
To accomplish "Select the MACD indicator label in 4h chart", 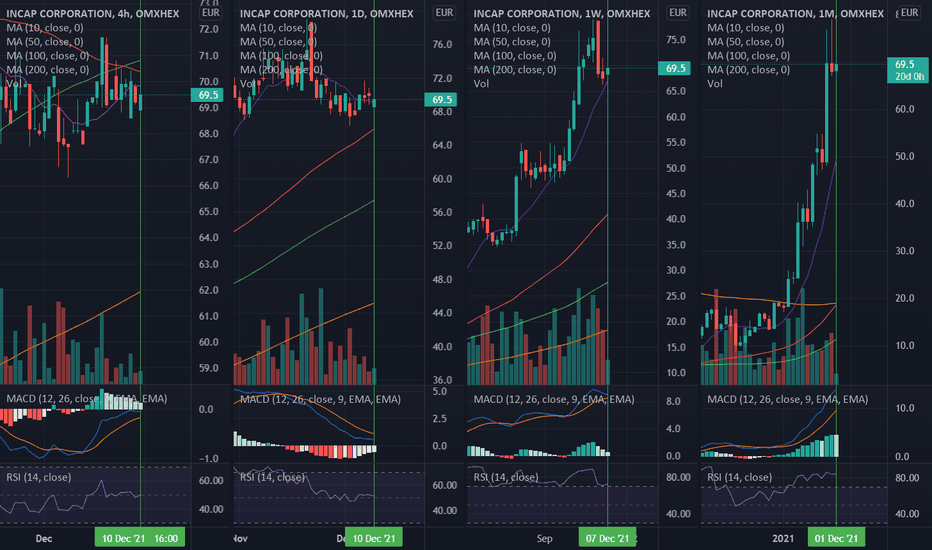I will click(87, 398).
